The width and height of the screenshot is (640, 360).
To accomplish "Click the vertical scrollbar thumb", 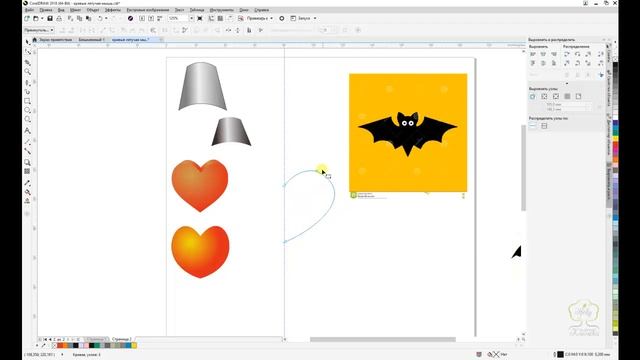I will point(523,168).
